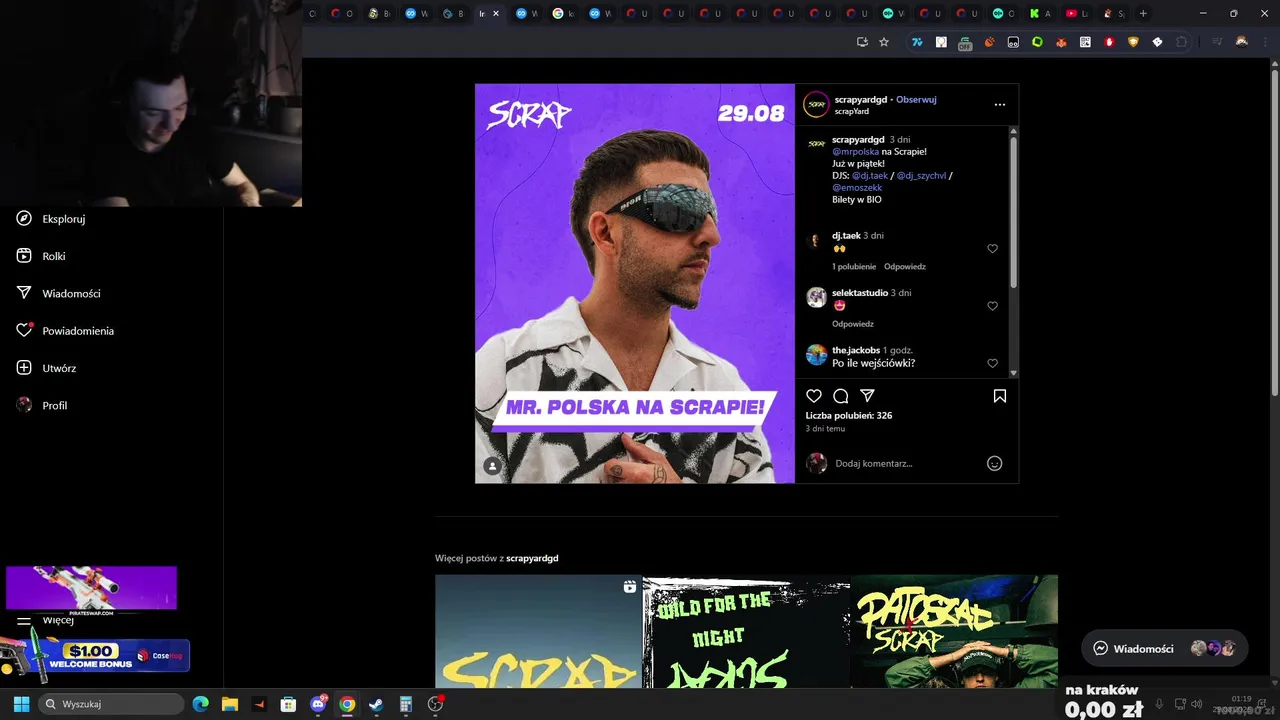Open the QR code extension icon
The width and height of the screenshot is (1280, 720).
[x=1085, y=42]
